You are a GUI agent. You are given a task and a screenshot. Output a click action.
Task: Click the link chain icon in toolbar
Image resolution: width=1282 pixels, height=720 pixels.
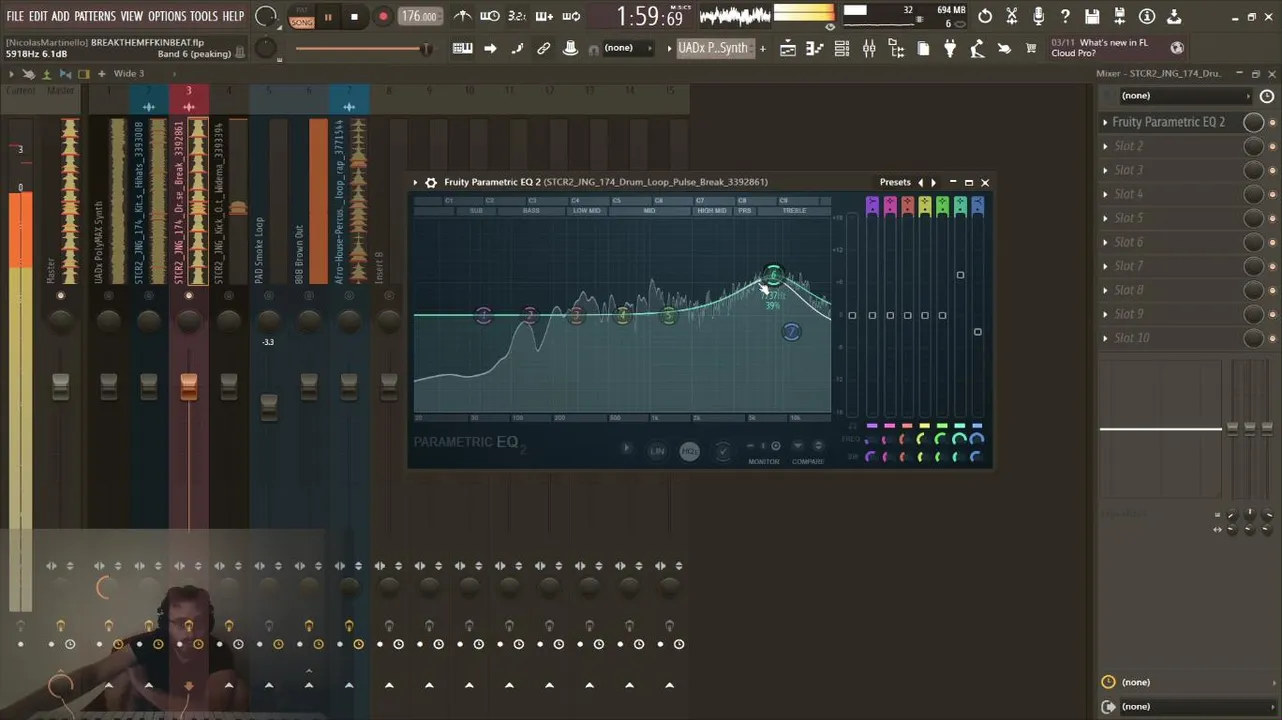(544, 48)
